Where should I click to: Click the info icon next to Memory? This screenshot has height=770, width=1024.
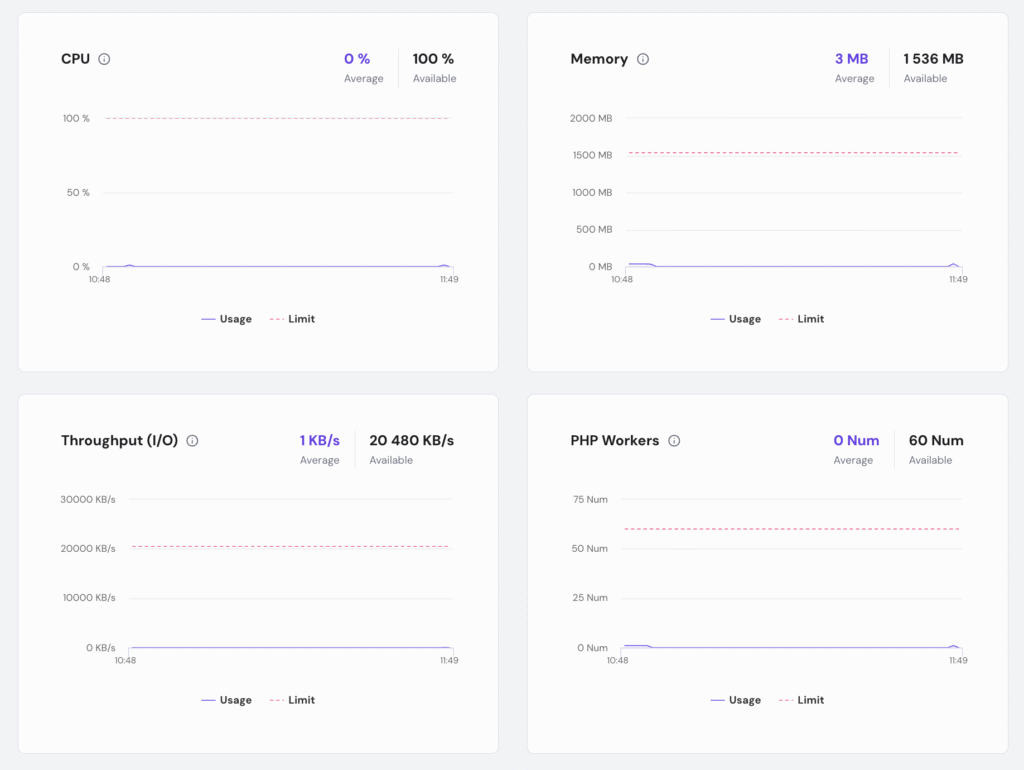[643, 59]
